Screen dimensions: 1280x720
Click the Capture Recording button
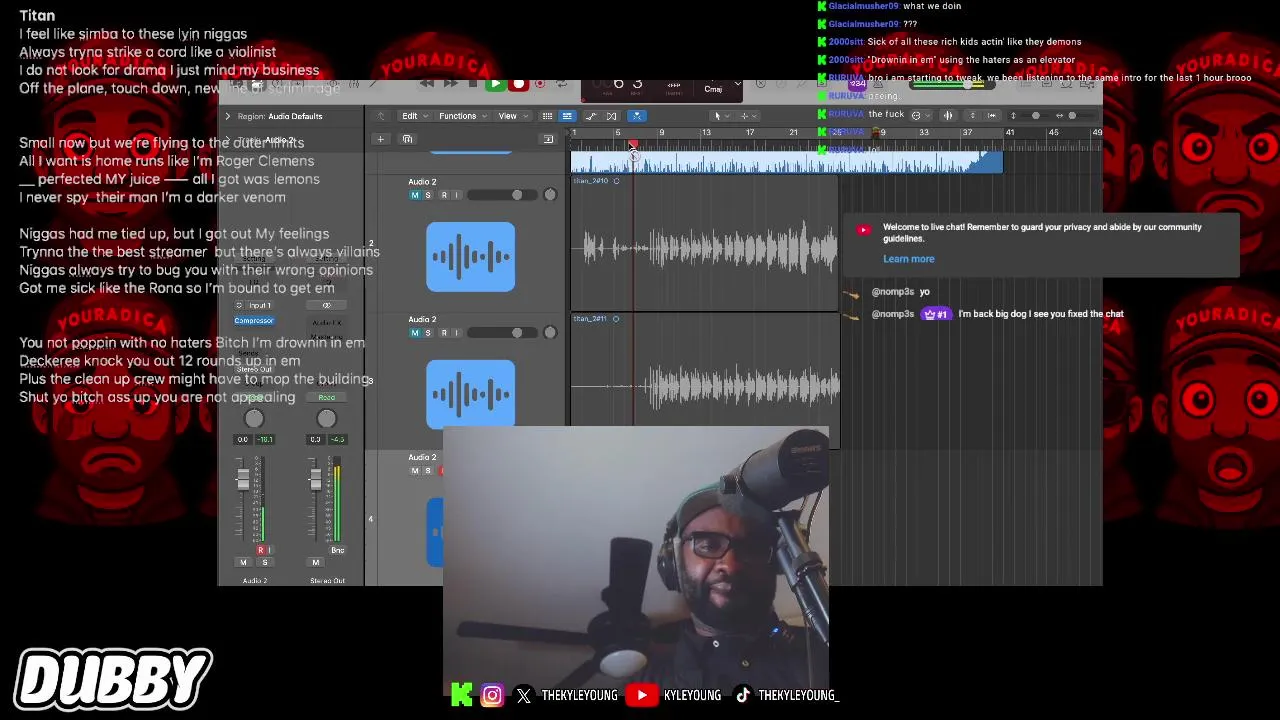[x=541, y=84]
